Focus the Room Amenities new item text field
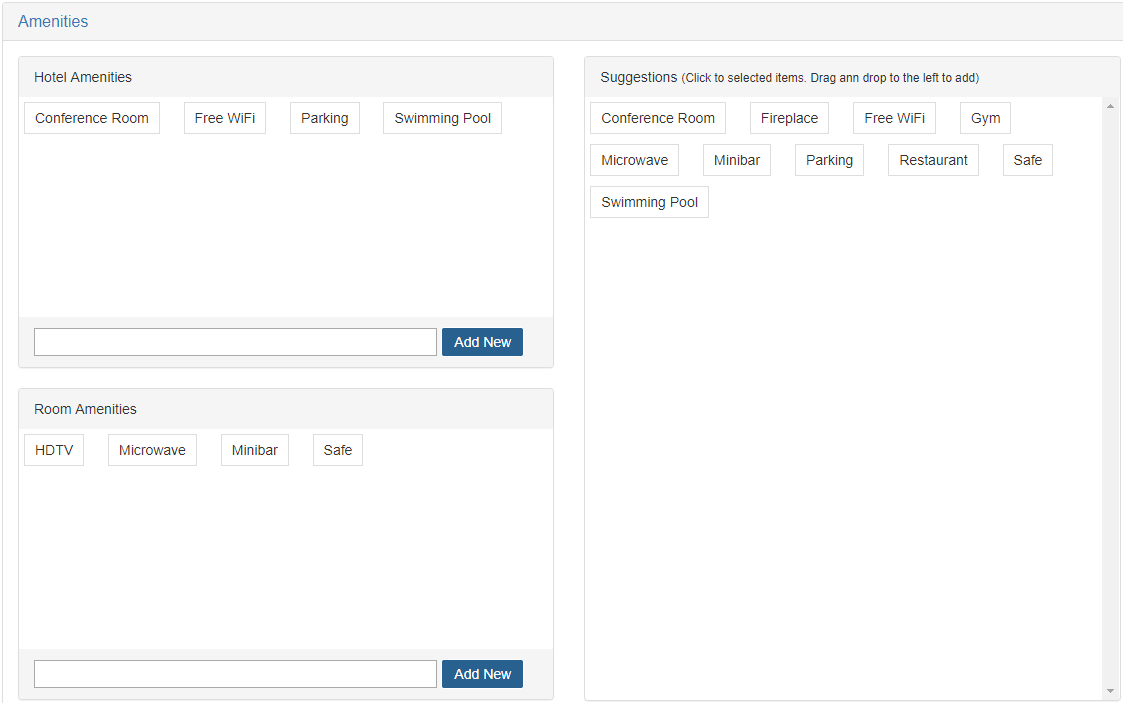The width and height of the screenshot is (1123, 703). point(235,674)
